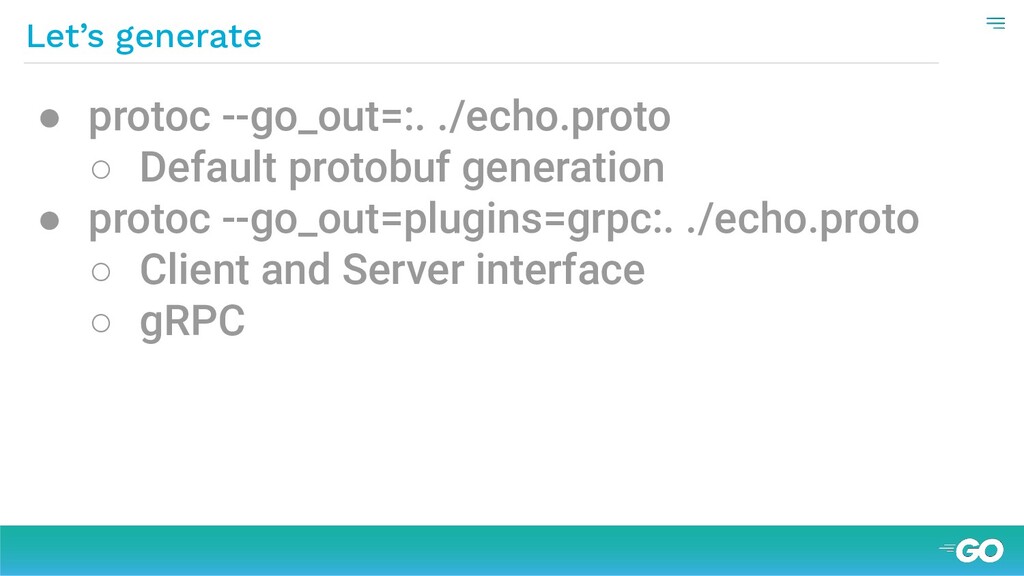Open the hamburger menu icon

click(995, 24)
